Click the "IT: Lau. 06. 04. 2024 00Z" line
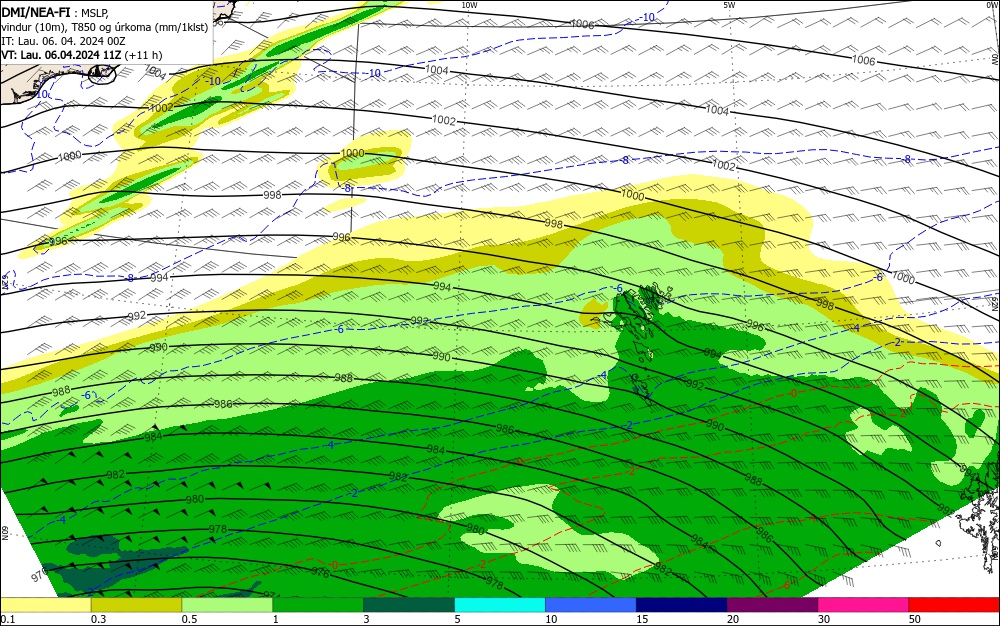This screenshot has width=1000, height=626. [x=63, y=41]
